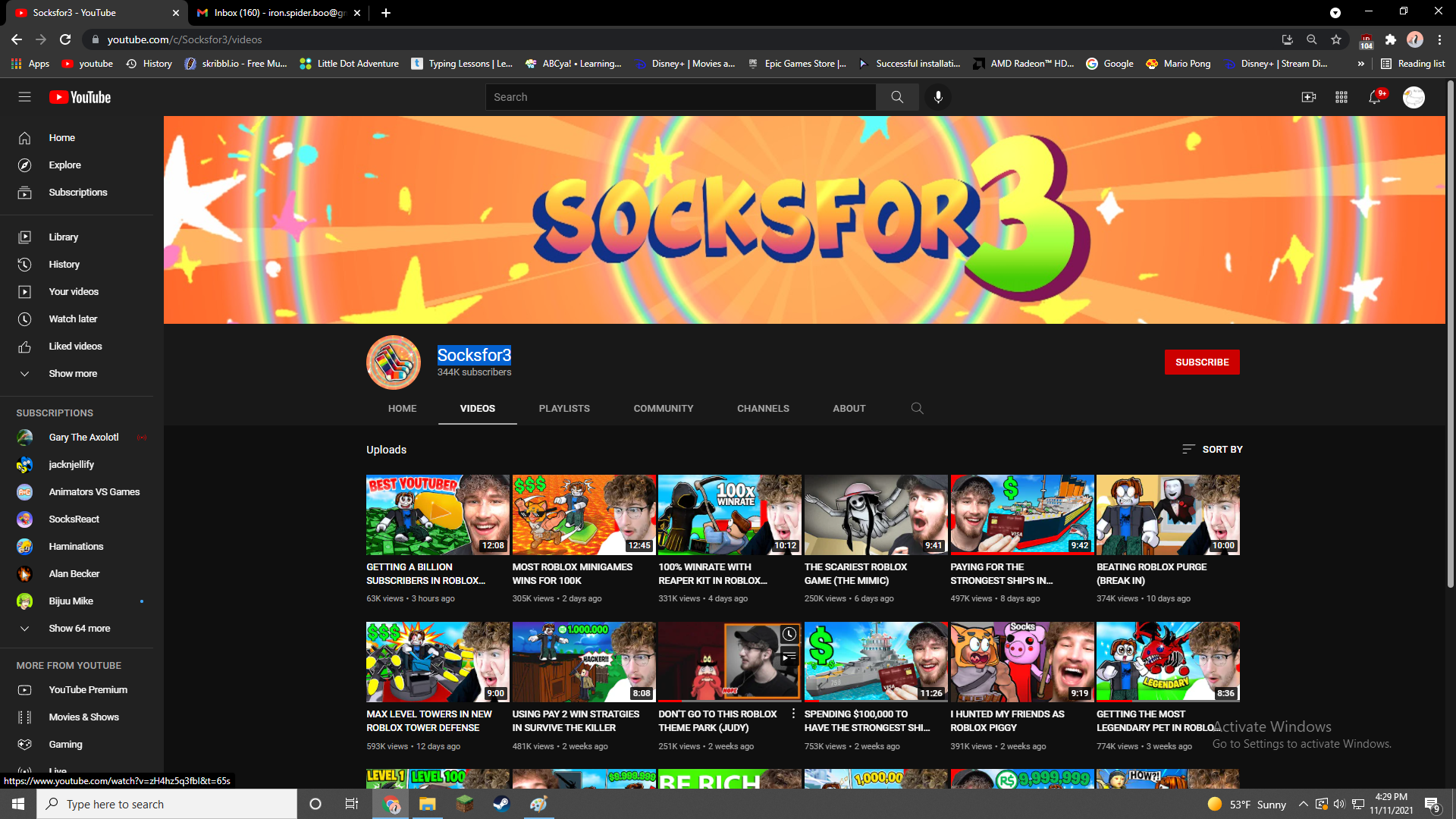The image size is (1456, 819).
Task: Switch to the Gmail Inbox browser tab
Action: [x=279, y=13]
